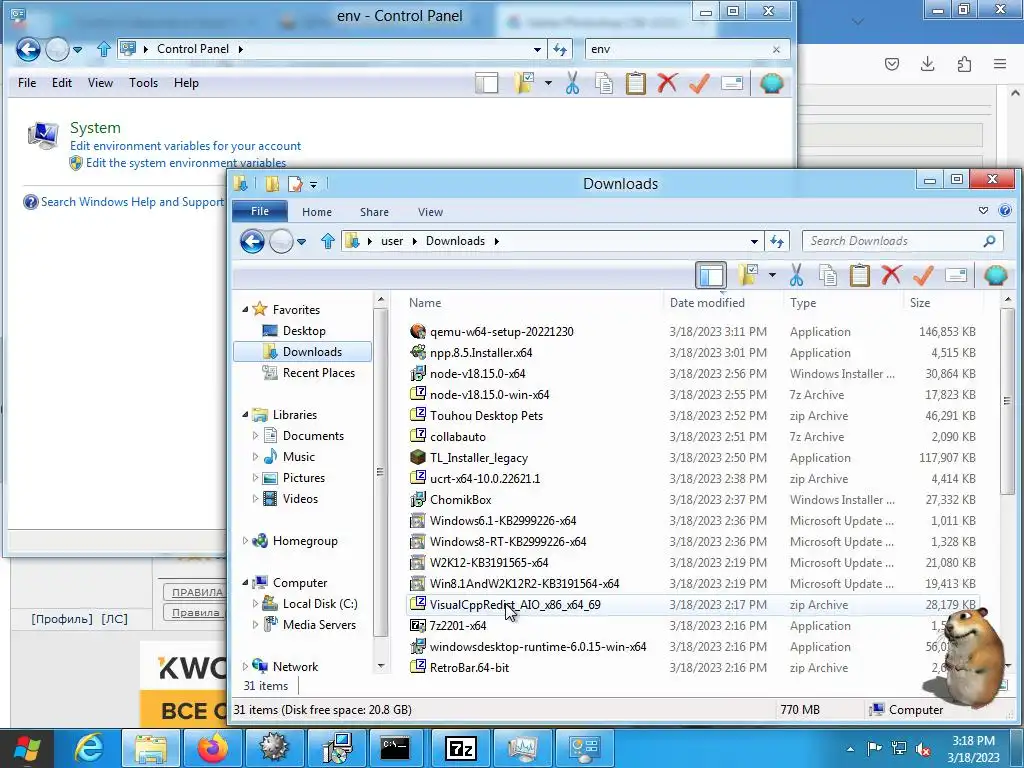
Task: Select npp.8.5.Installer.x64 file
Action: pyautogui.click(x=481, y=353)
